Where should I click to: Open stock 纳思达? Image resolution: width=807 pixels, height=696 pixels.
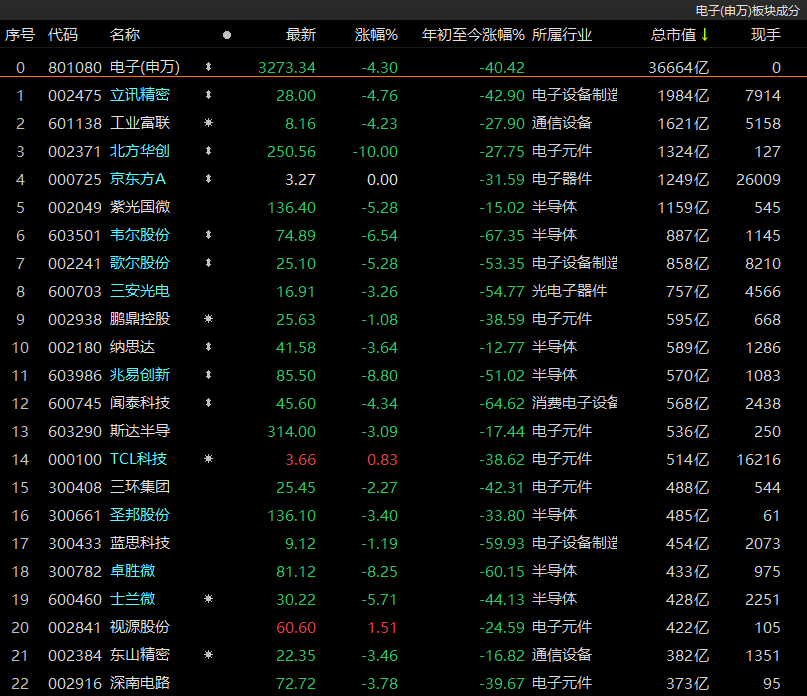132,346
